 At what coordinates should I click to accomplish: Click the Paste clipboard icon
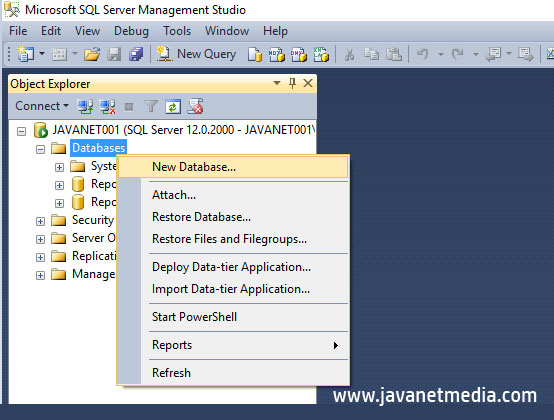click(394, 54)
